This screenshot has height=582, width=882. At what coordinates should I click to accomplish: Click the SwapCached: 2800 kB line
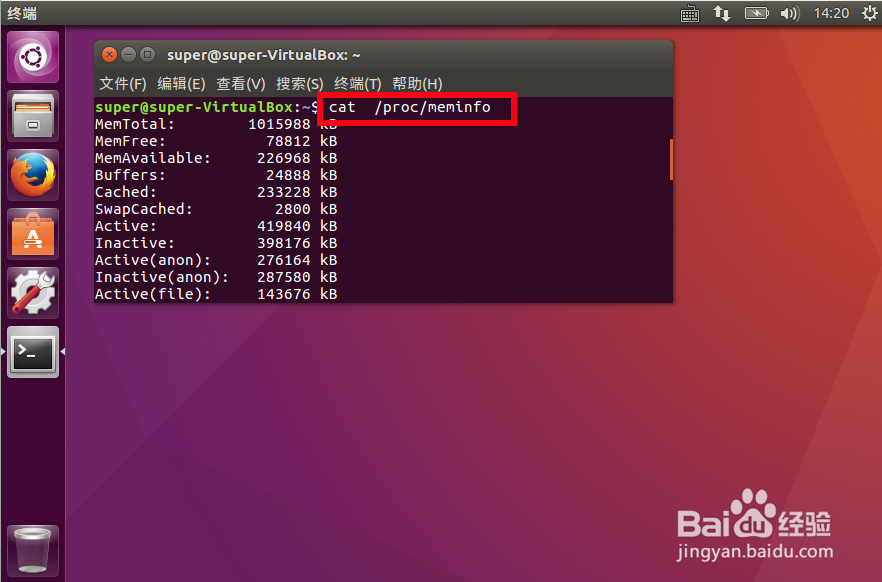(x=216, y=209)
